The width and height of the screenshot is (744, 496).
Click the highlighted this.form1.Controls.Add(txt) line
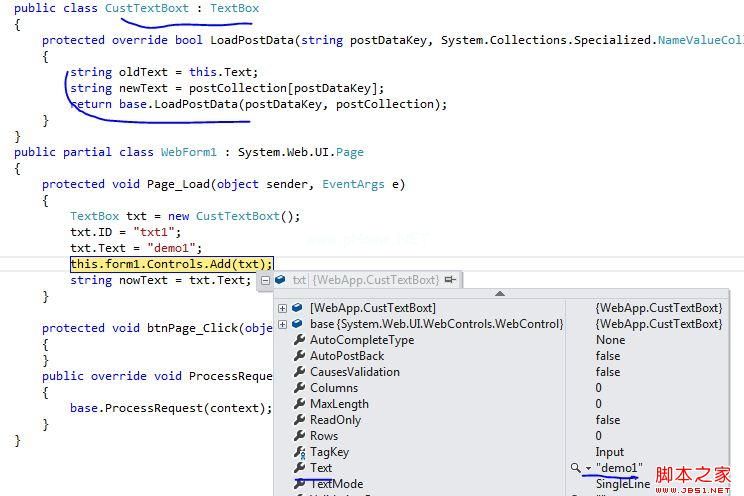coord(171,264)
